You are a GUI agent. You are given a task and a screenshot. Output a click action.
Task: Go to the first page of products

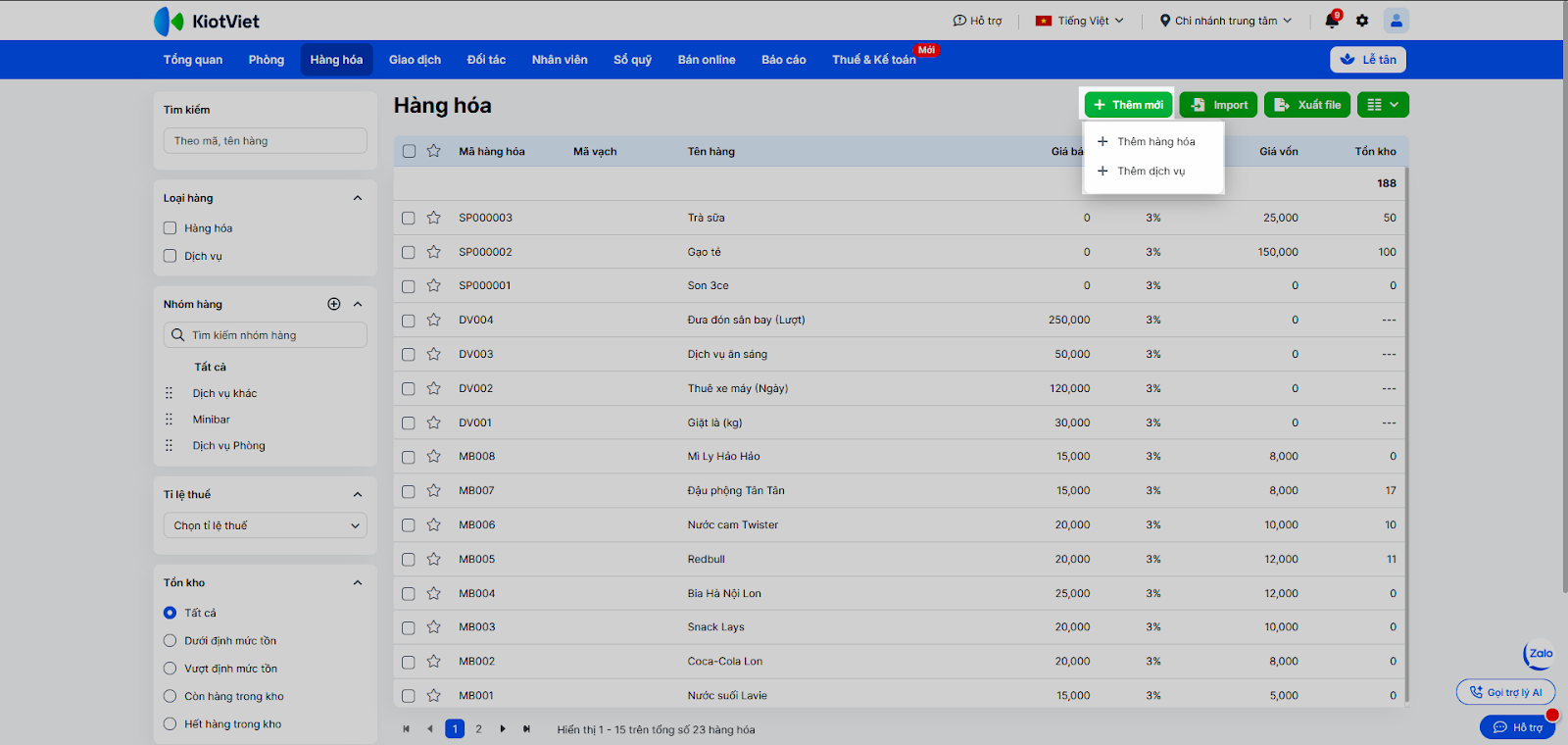406,729
